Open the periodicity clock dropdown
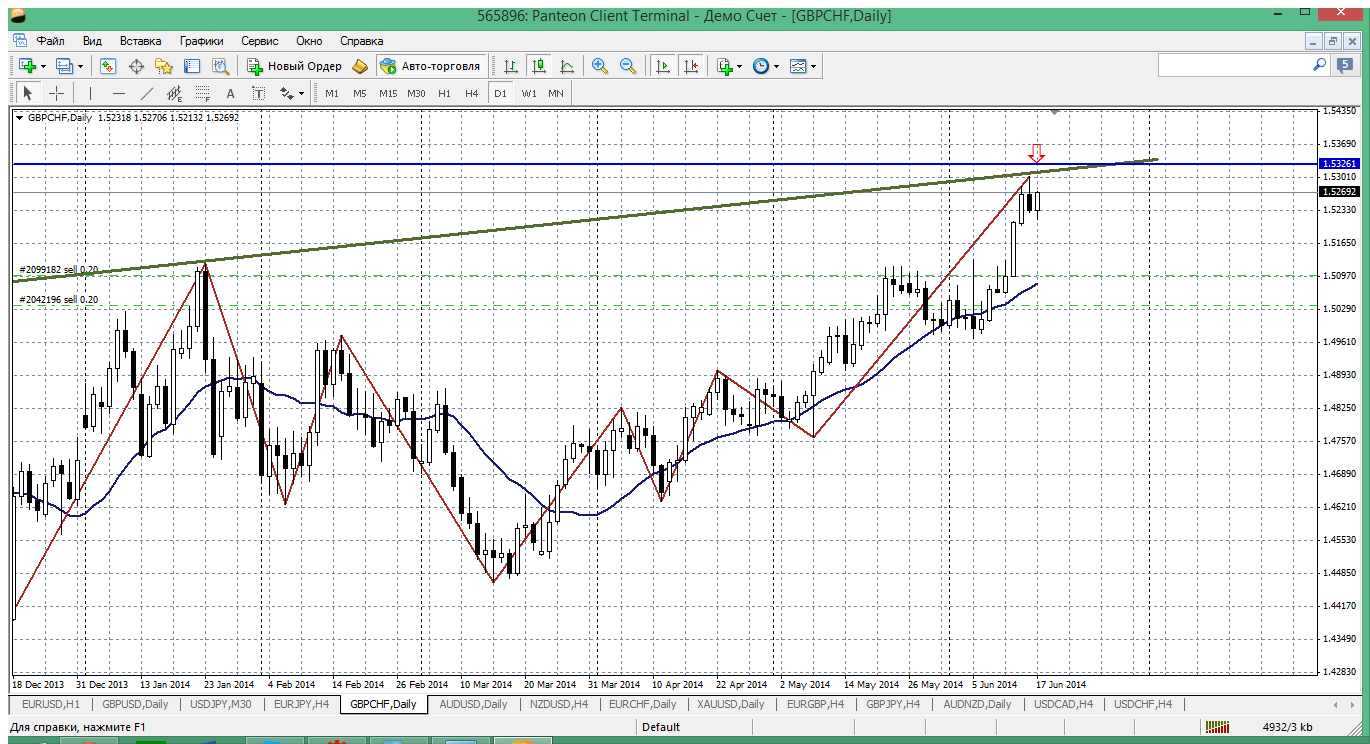 click(776, 66)
